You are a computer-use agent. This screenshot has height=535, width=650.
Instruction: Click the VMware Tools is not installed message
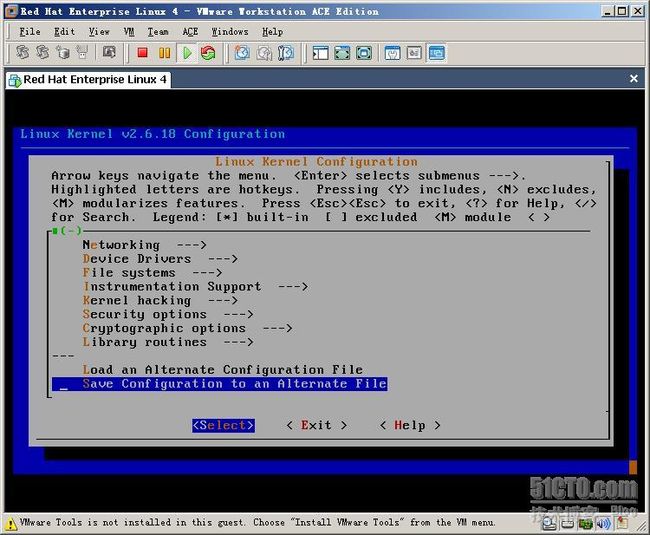pos(257,523)
